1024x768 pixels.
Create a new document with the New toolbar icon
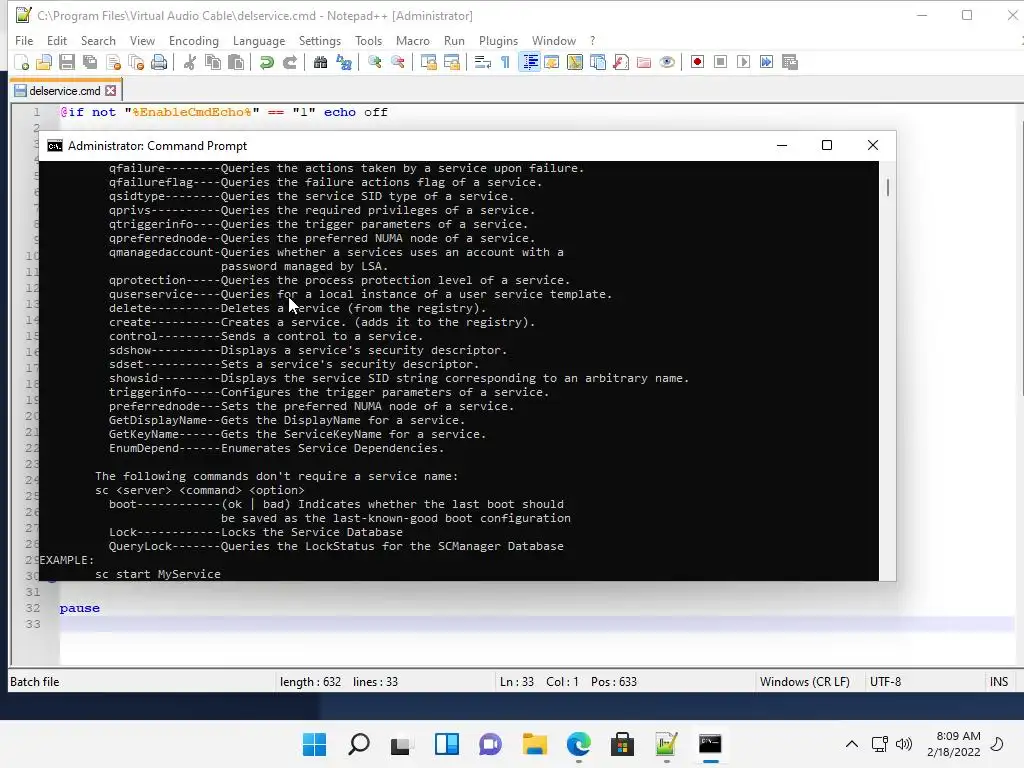point(22,62)
